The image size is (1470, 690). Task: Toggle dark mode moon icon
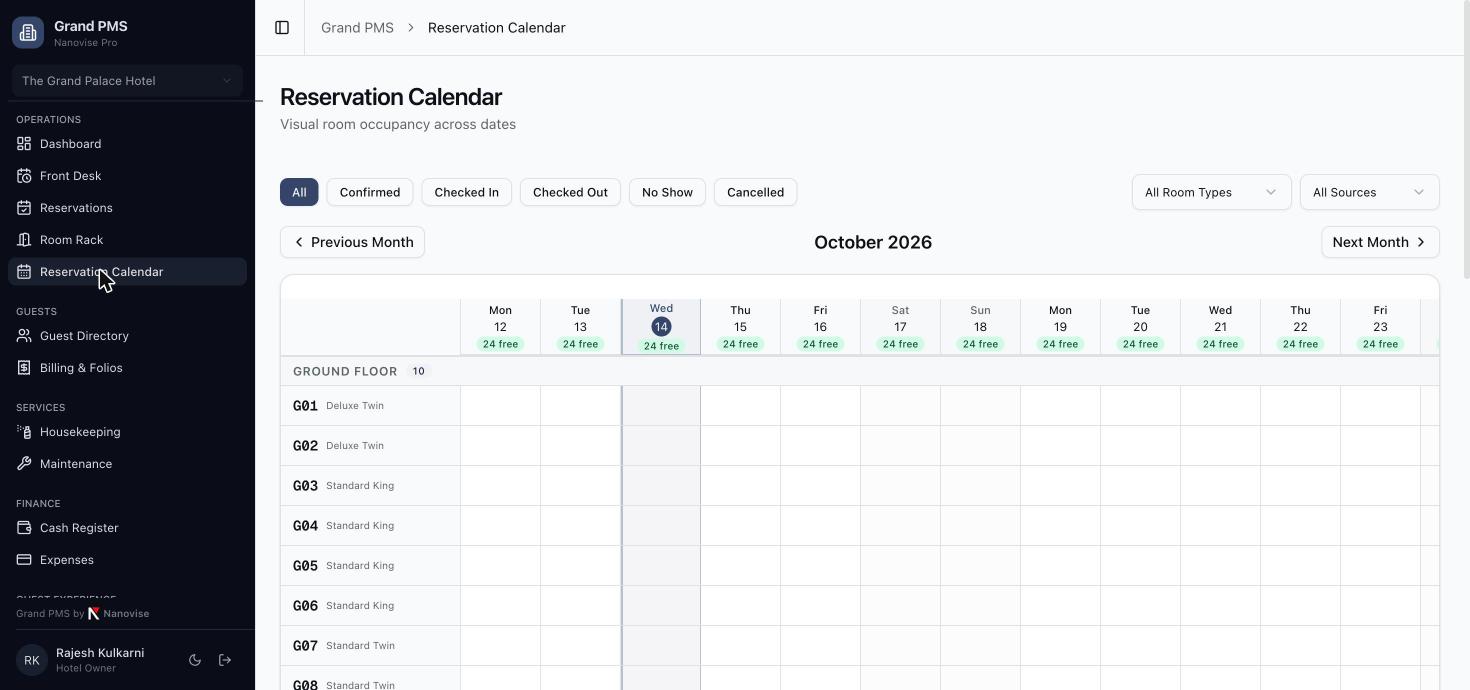coord(195,660)
